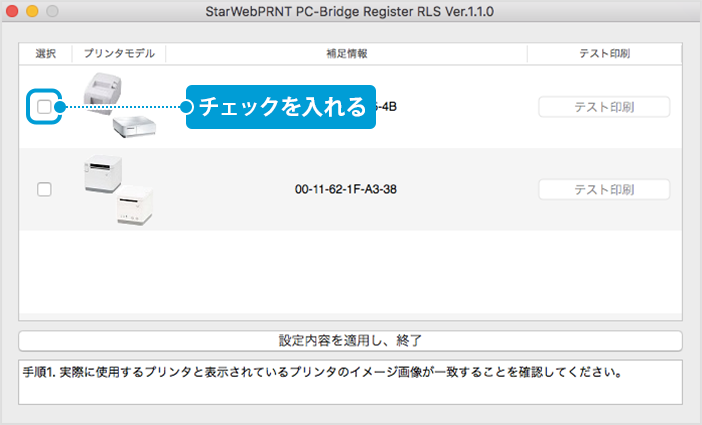The width and height of the screenshot is (702, 425).
Task: Select printer image beside 00-11-62-1F-A3-38
Action: click(119, 189)
